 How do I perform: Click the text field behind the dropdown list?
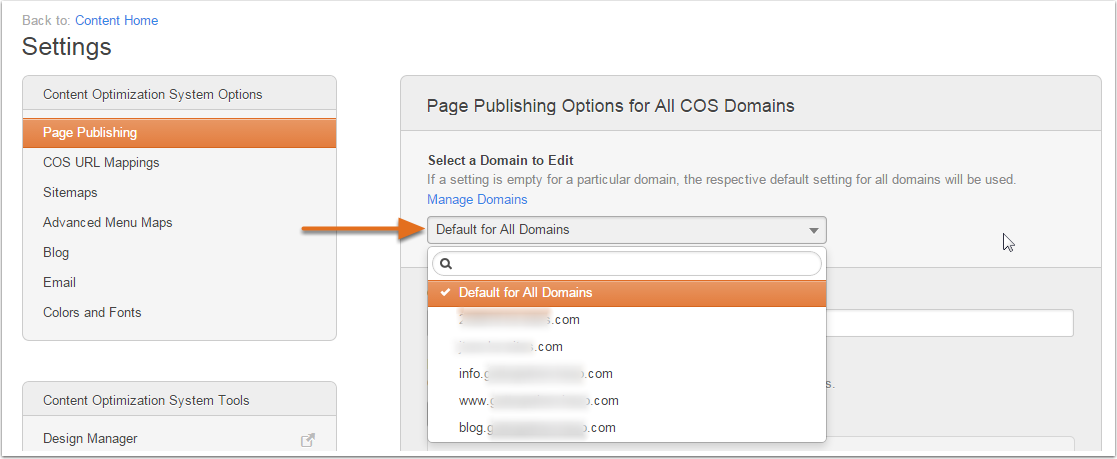[x=950, y=323]
